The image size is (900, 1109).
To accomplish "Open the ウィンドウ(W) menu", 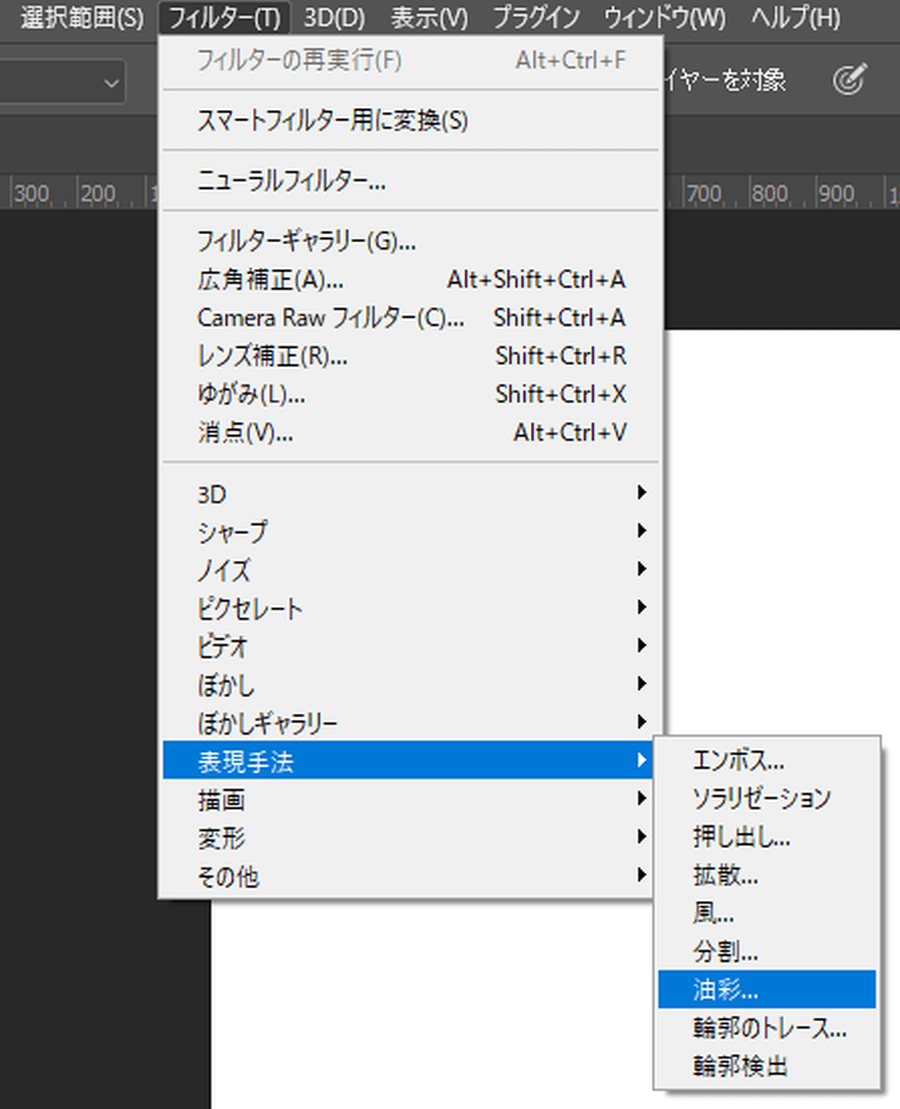I will 664,18.
